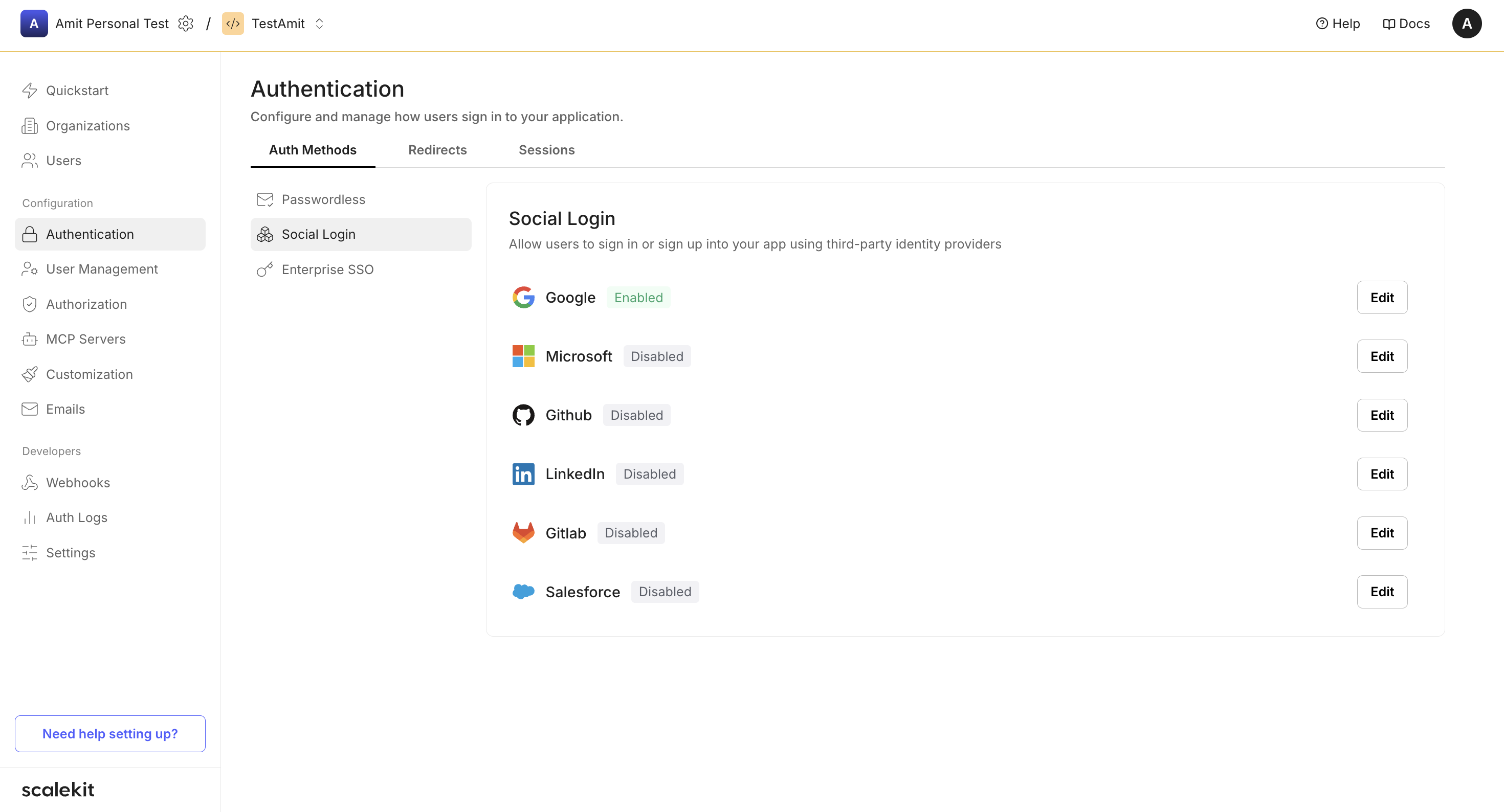Edit the Github provider
Image resolution: width=1504 pixels, height=812 pixels.
pyautogui.click(x=1381, y=415)
